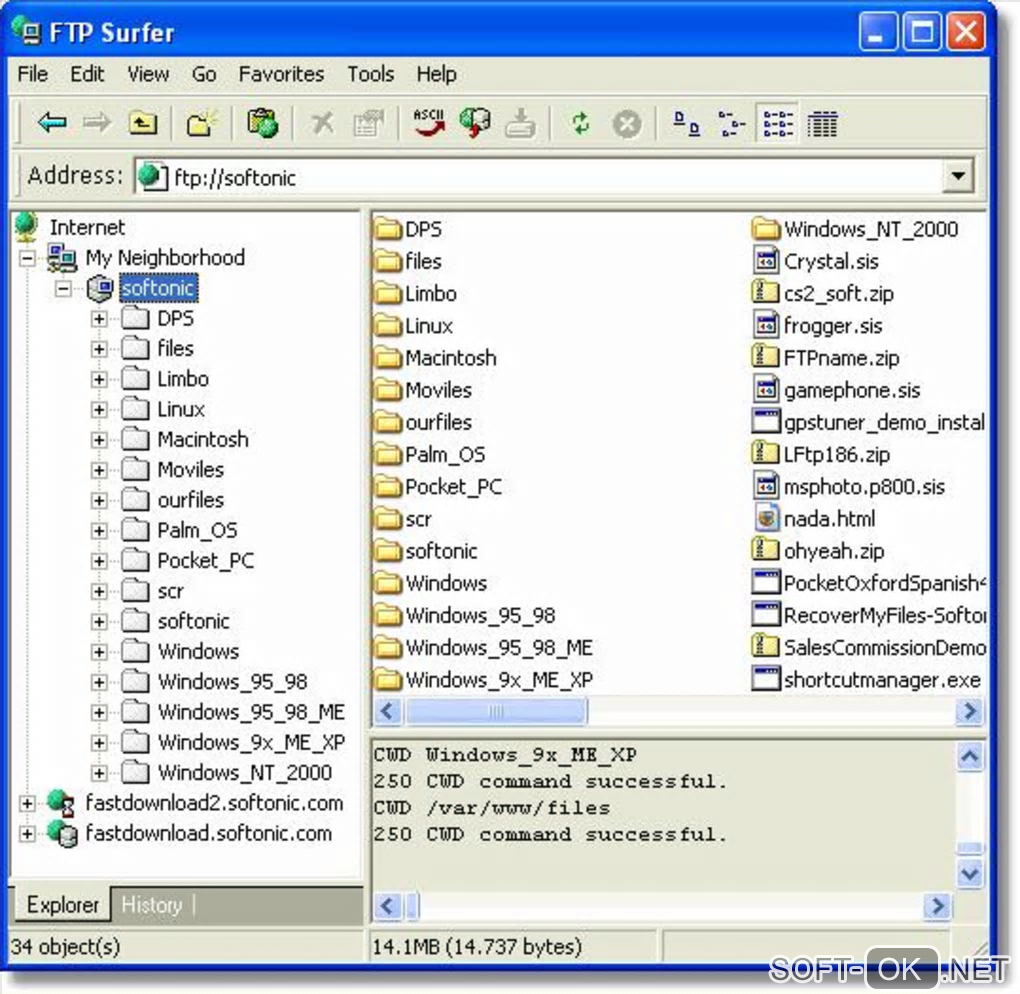Collapse the My Neighborhood tree node
This screenshot has height=994, width=1020.
point(27,258)
